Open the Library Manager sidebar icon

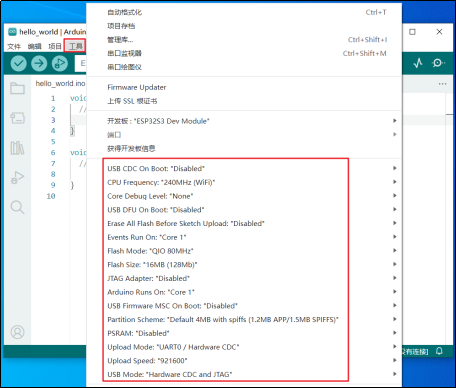click(x=17, y=148)
